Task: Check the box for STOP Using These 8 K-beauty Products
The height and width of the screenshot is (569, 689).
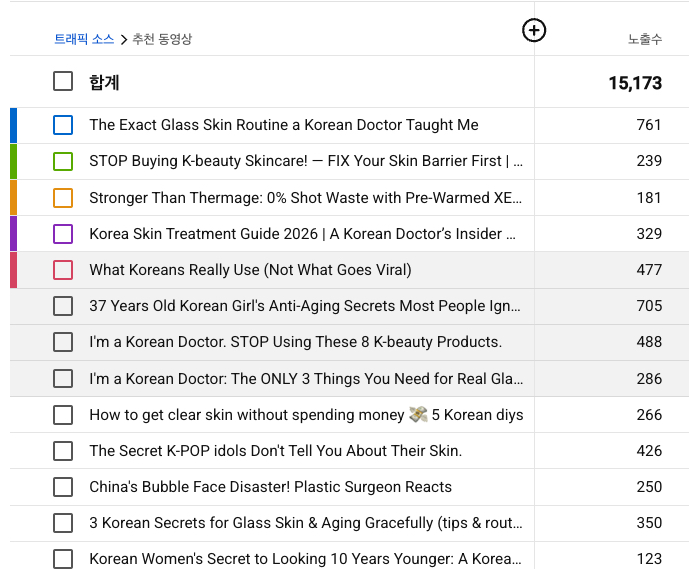Action: click(63, 342)
